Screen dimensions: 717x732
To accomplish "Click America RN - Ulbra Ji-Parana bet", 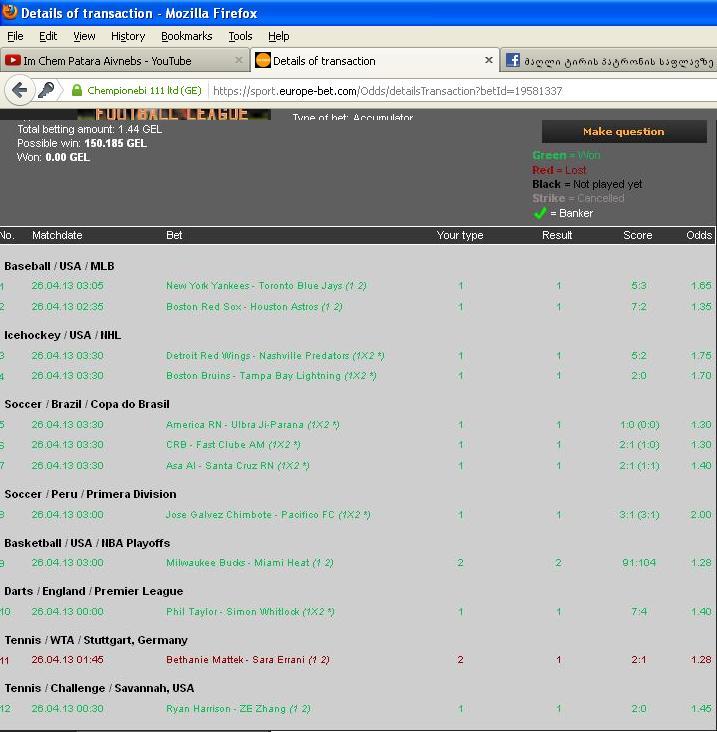I will coord(253,425).
